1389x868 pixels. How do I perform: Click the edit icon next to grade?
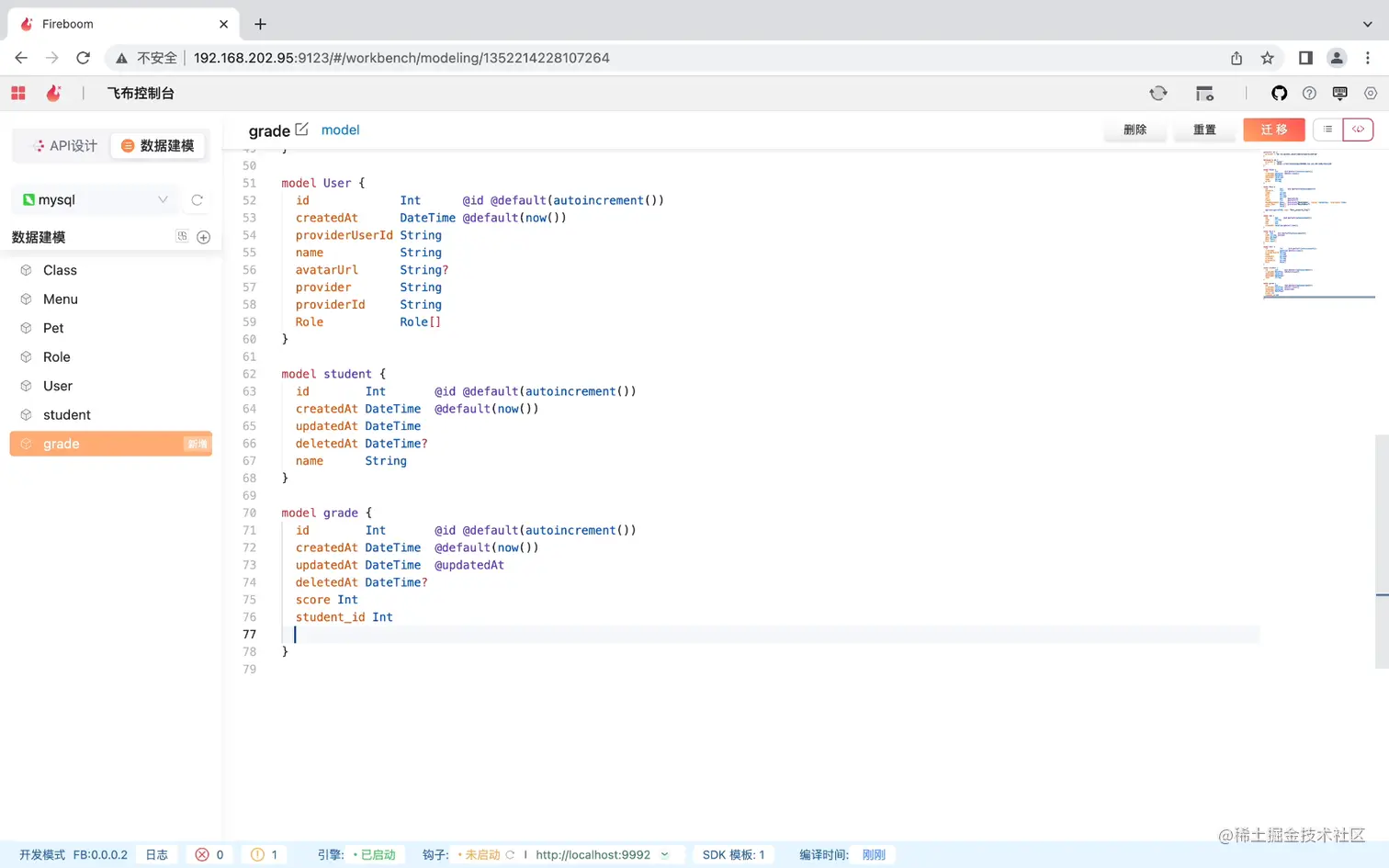coord(301,130)
